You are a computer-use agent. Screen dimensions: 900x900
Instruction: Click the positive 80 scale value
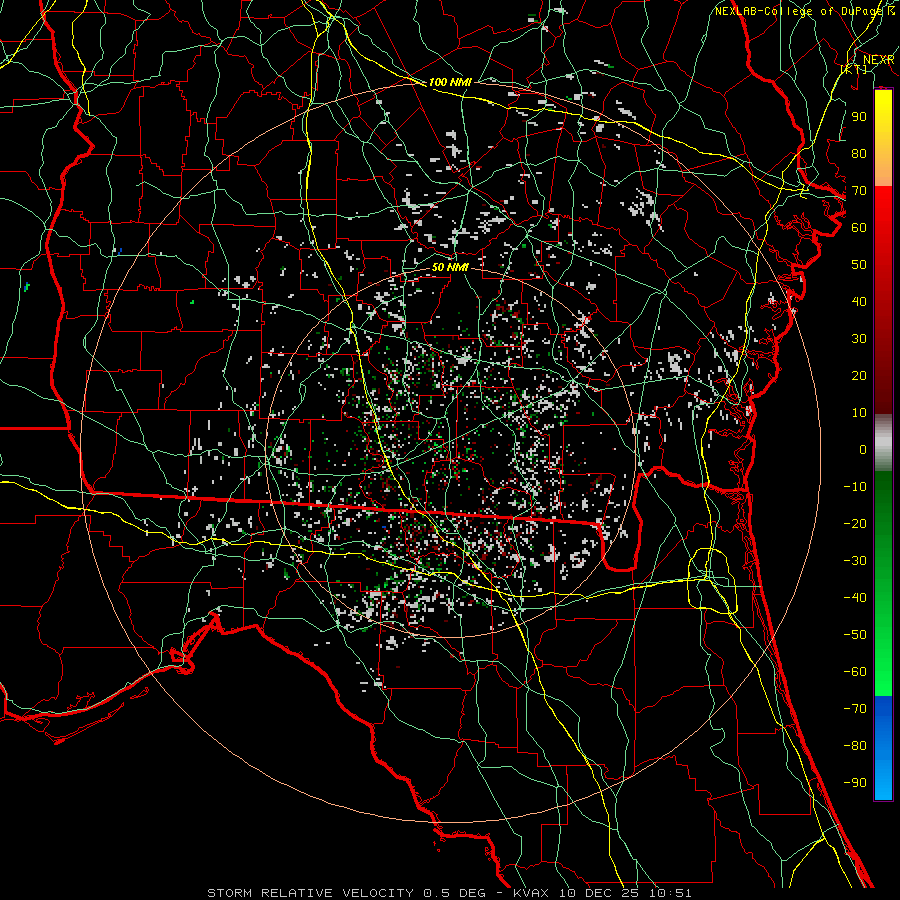point(859,154)
